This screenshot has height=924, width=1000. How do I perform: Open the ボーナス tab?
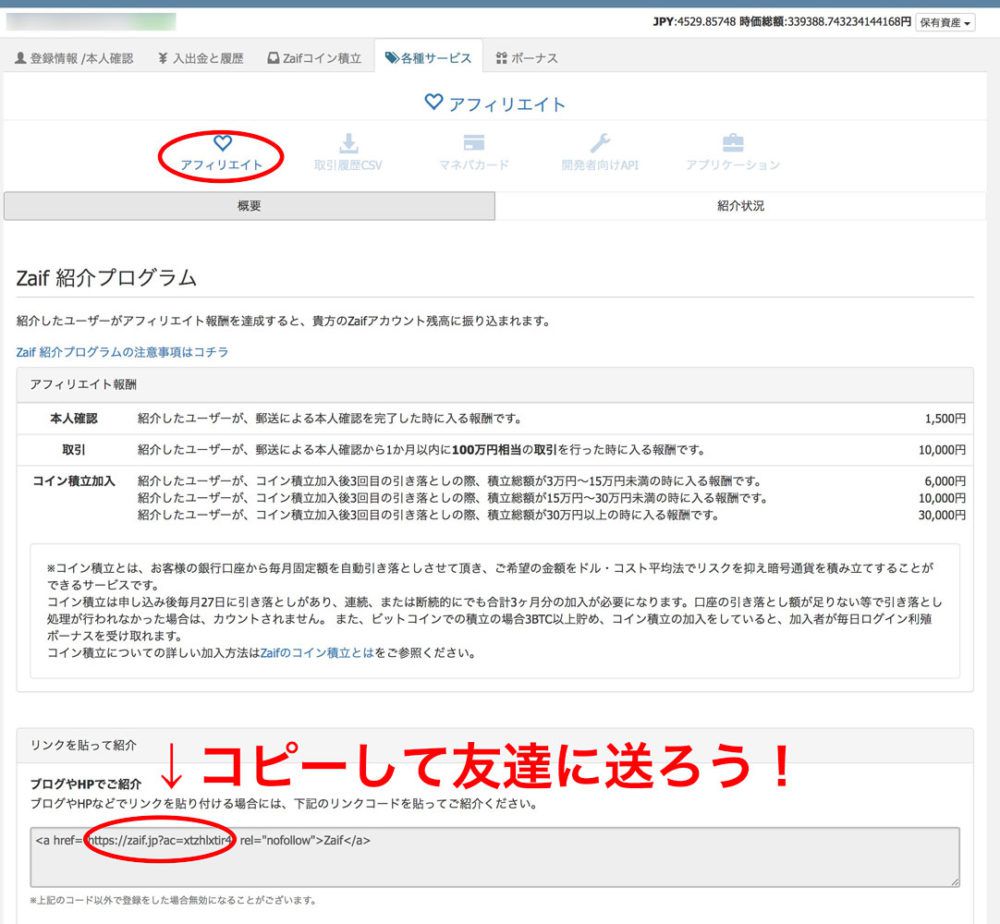coord(527,58)
